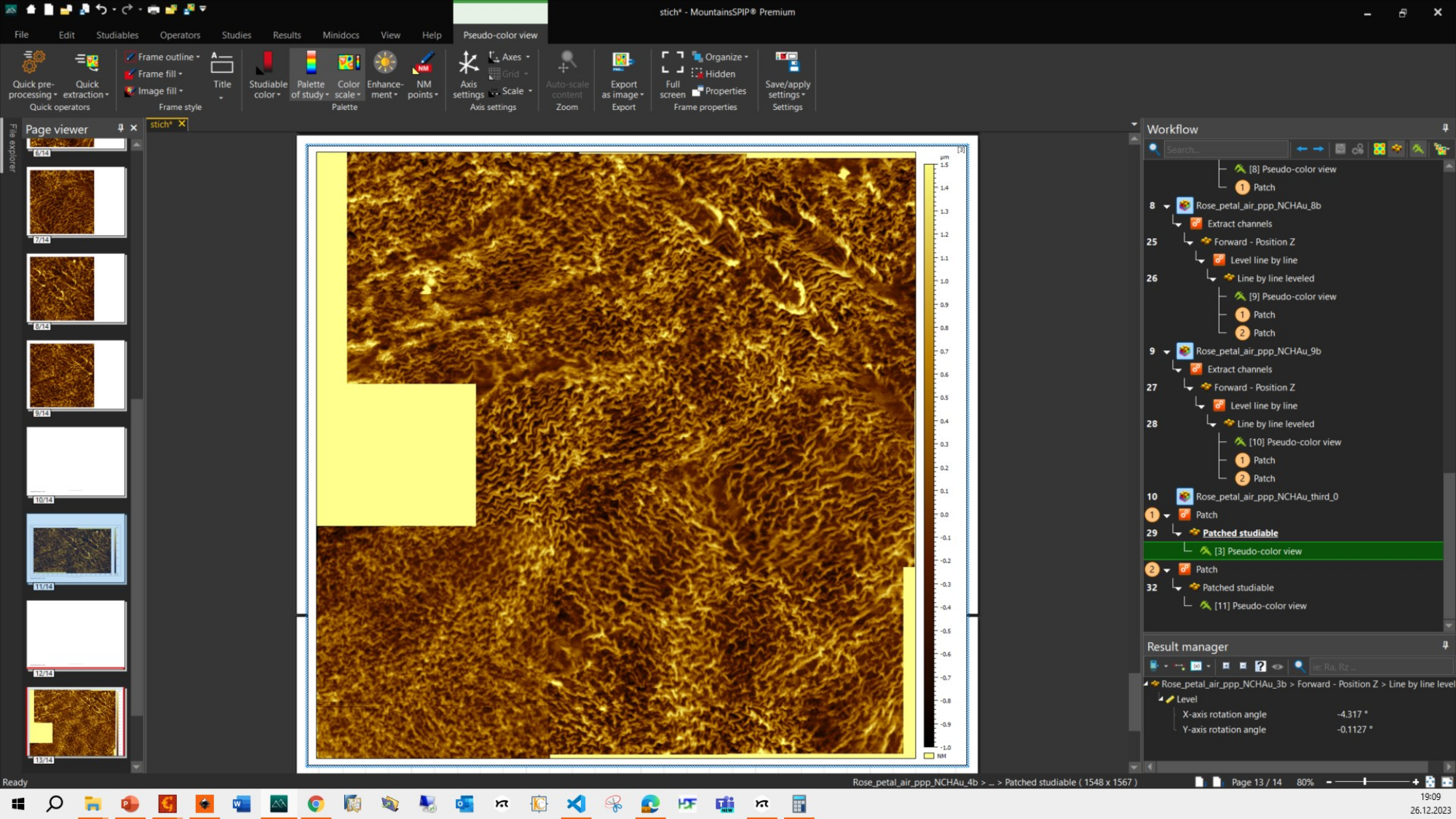
Task: Pin the Result manager panel
Action: coord(1445,646)
